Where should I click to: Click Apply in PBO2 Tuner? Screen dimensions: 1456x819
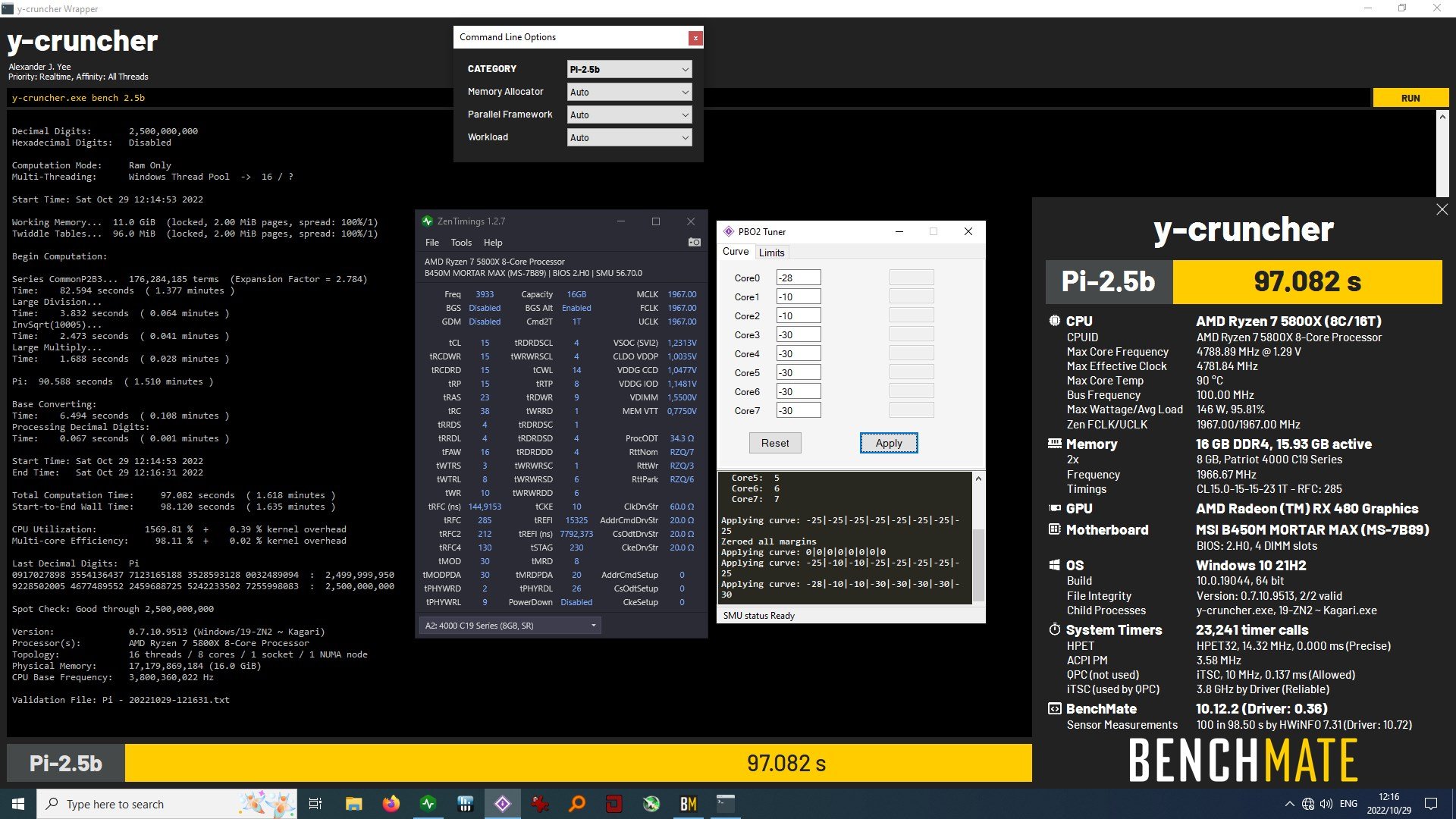[x=889, y=443]
